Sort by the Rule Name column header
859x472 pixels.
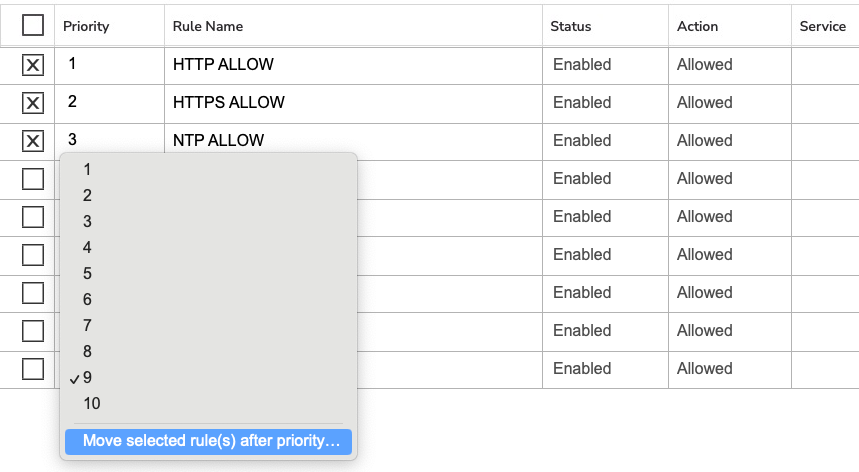click(208, 26)
